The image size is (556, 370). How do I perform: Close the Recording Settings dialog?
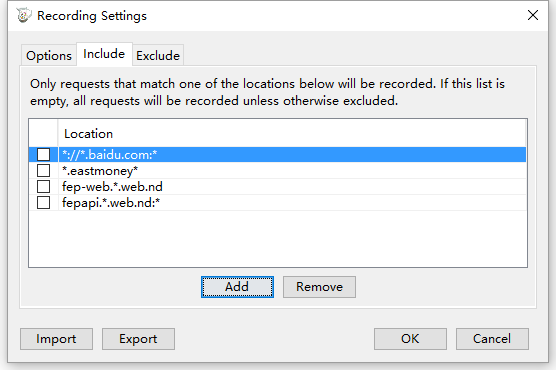(x=533, y=15)
